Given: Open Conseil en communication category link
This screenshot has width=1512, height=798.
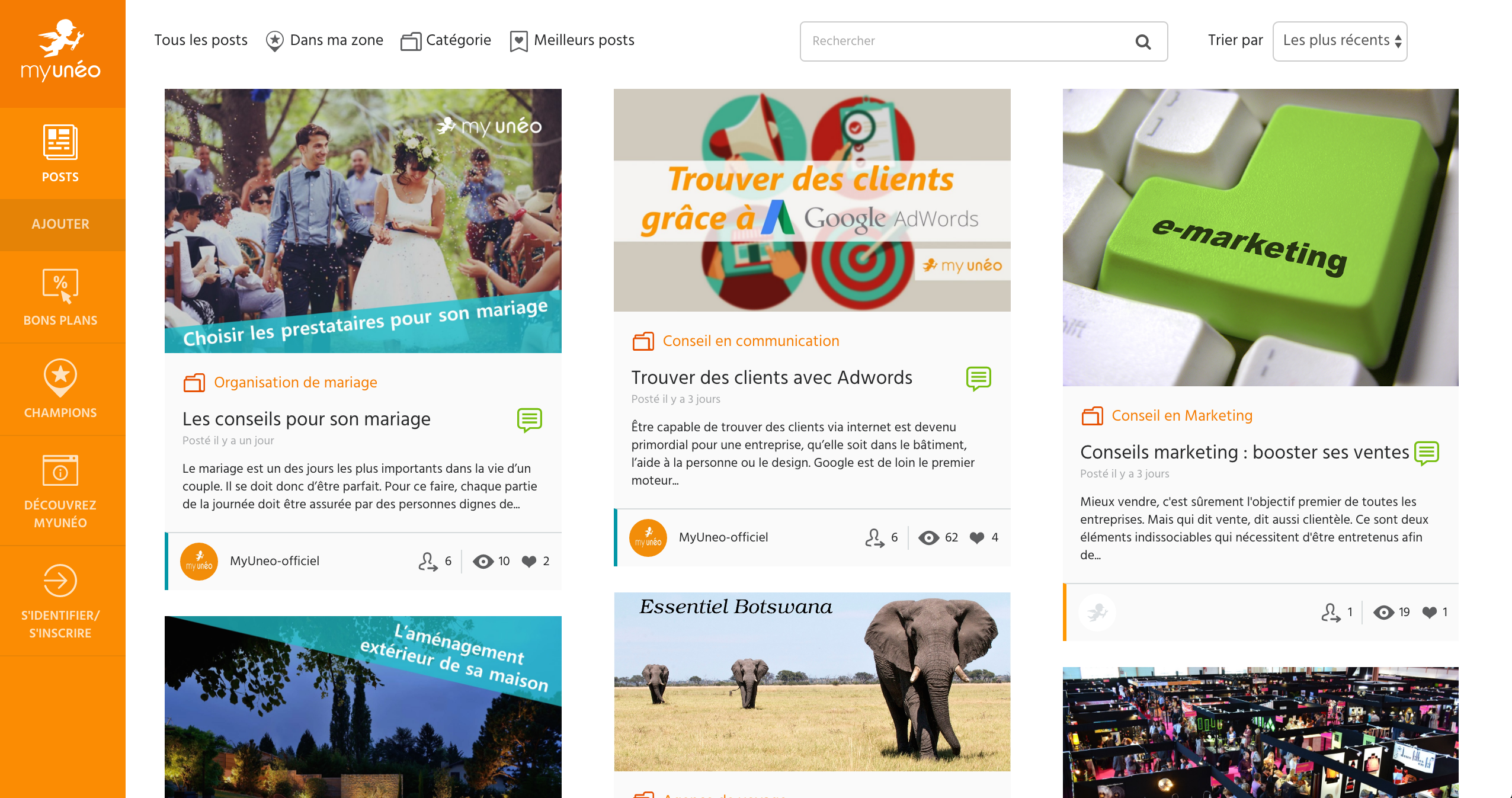Looking at the screenshot, I should coord(751,341).
